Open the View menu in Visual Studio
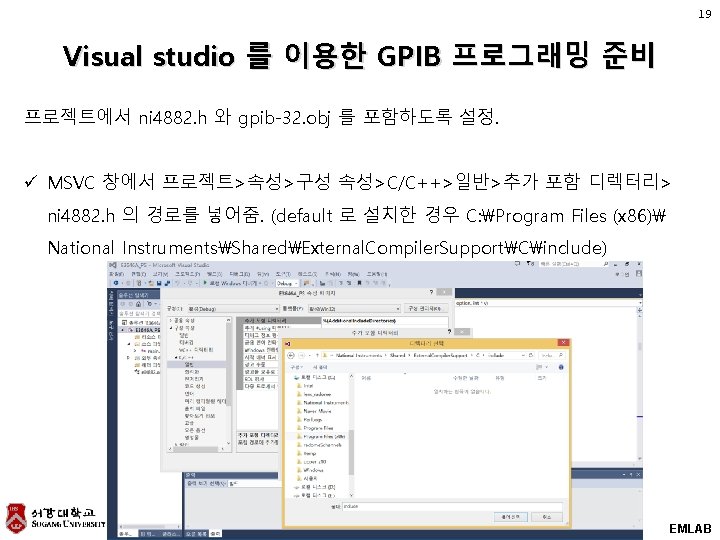The width and height of the screenshot is (720, 540). tap(160, 274)
